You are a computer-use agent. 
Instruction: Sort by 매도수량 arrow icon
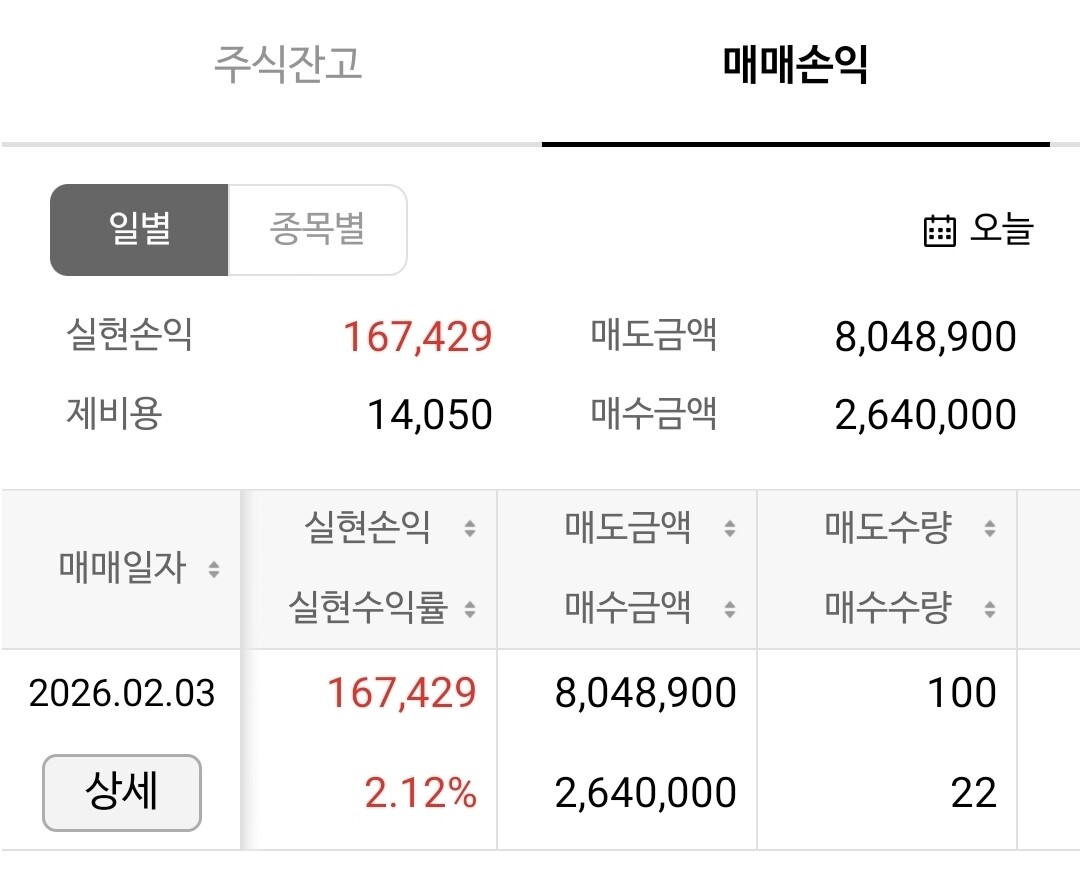coord(990,528)
